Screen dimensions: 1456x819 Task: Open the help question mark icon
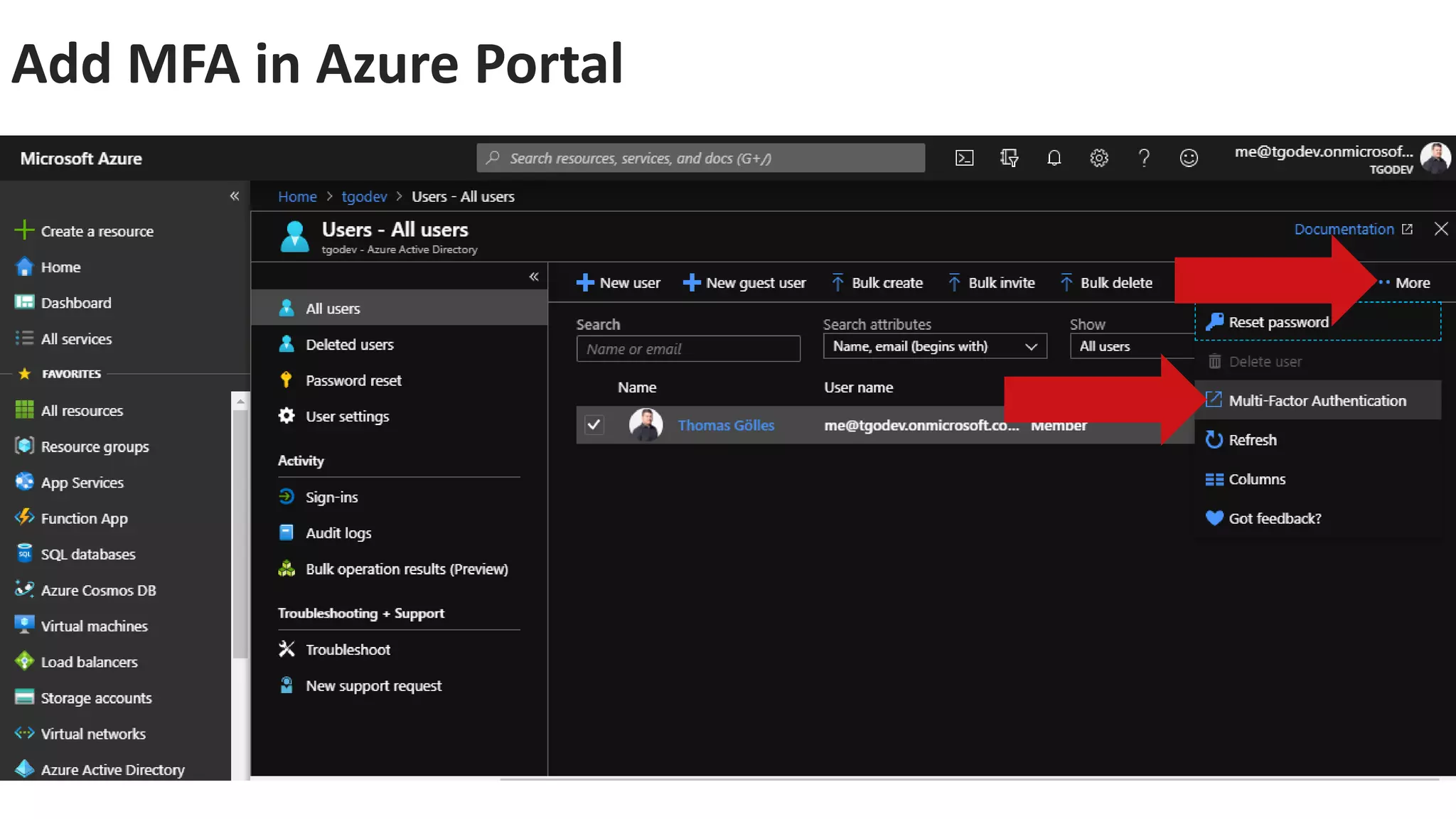click(1144, 158)
